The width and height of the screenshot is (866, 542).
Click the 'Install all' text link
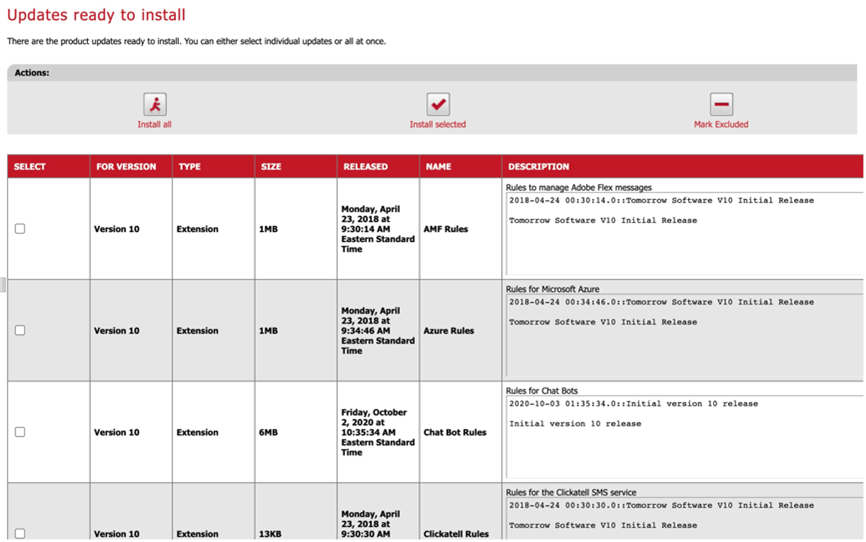(x=154, y=125)
